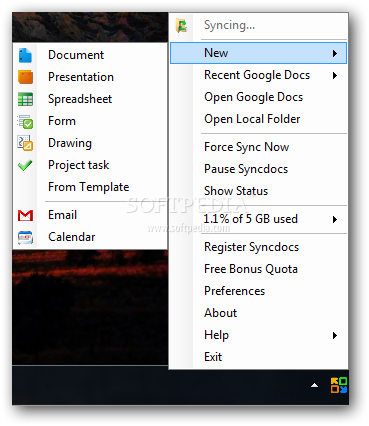Expand Recent Google Docs submenu arrow
This screenshot has height=426, width=369.
coord(335,76)
